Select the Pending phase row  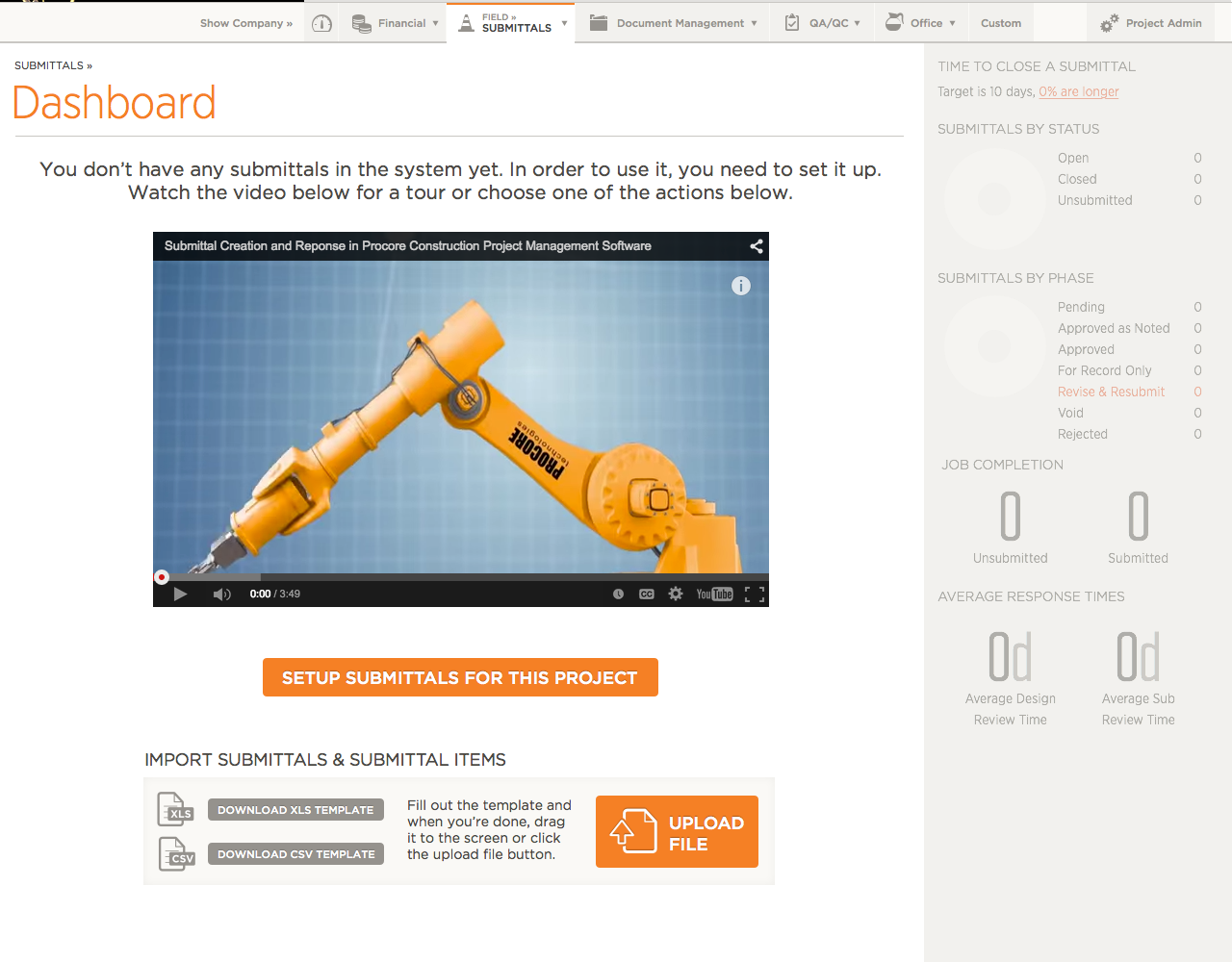[1129, 307]
